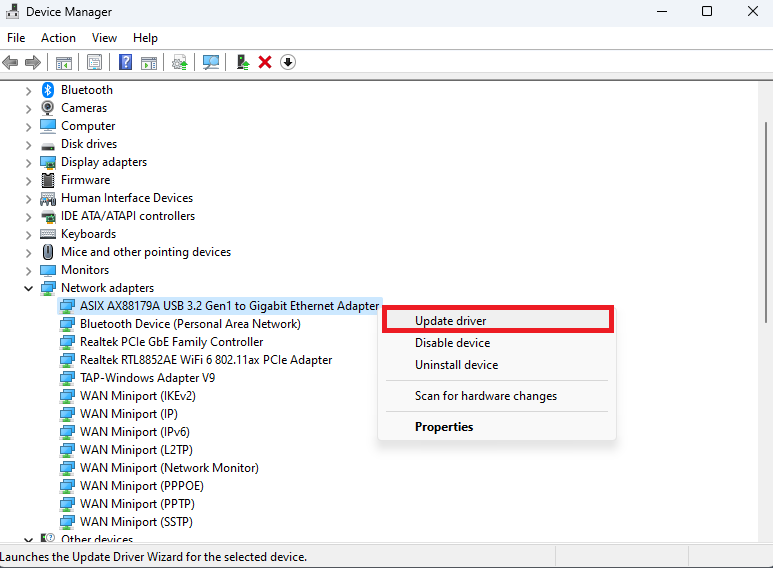The height and width of the screenshot is (568, 773).
Task: Maximize the Device Manager window
Action: point(707,11)
